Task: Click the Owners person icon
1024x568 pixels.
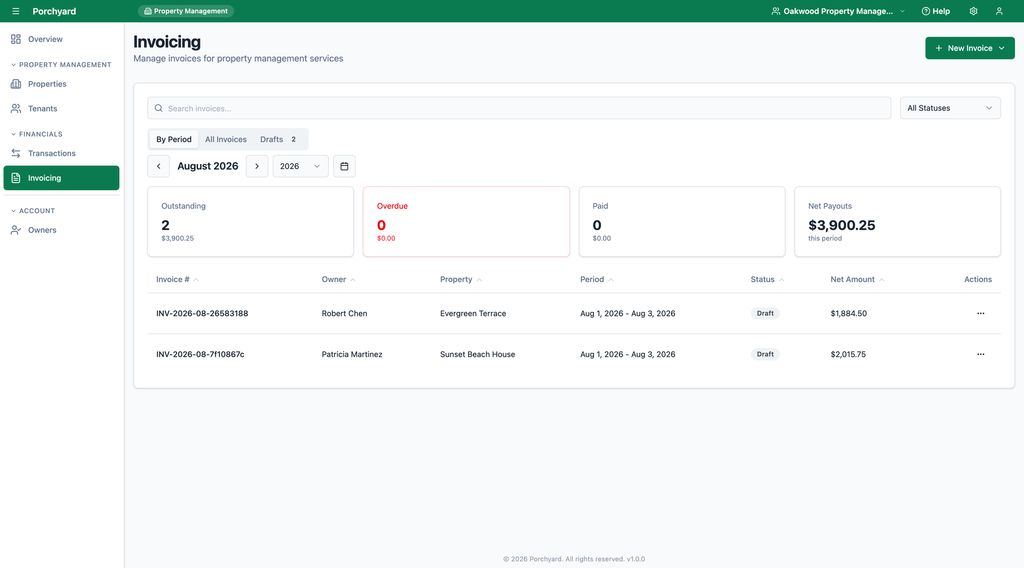Action: [16, 230]
